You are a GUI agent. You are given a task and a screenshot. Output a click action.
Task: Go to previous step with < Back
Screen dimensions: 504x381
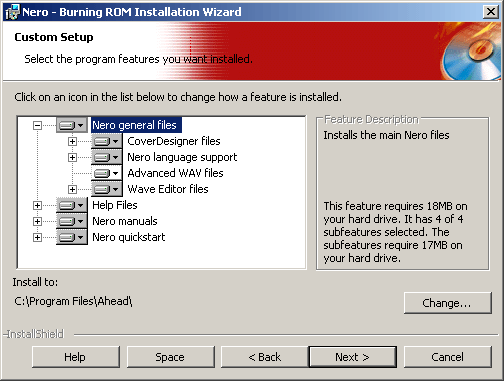pos(265,357)
